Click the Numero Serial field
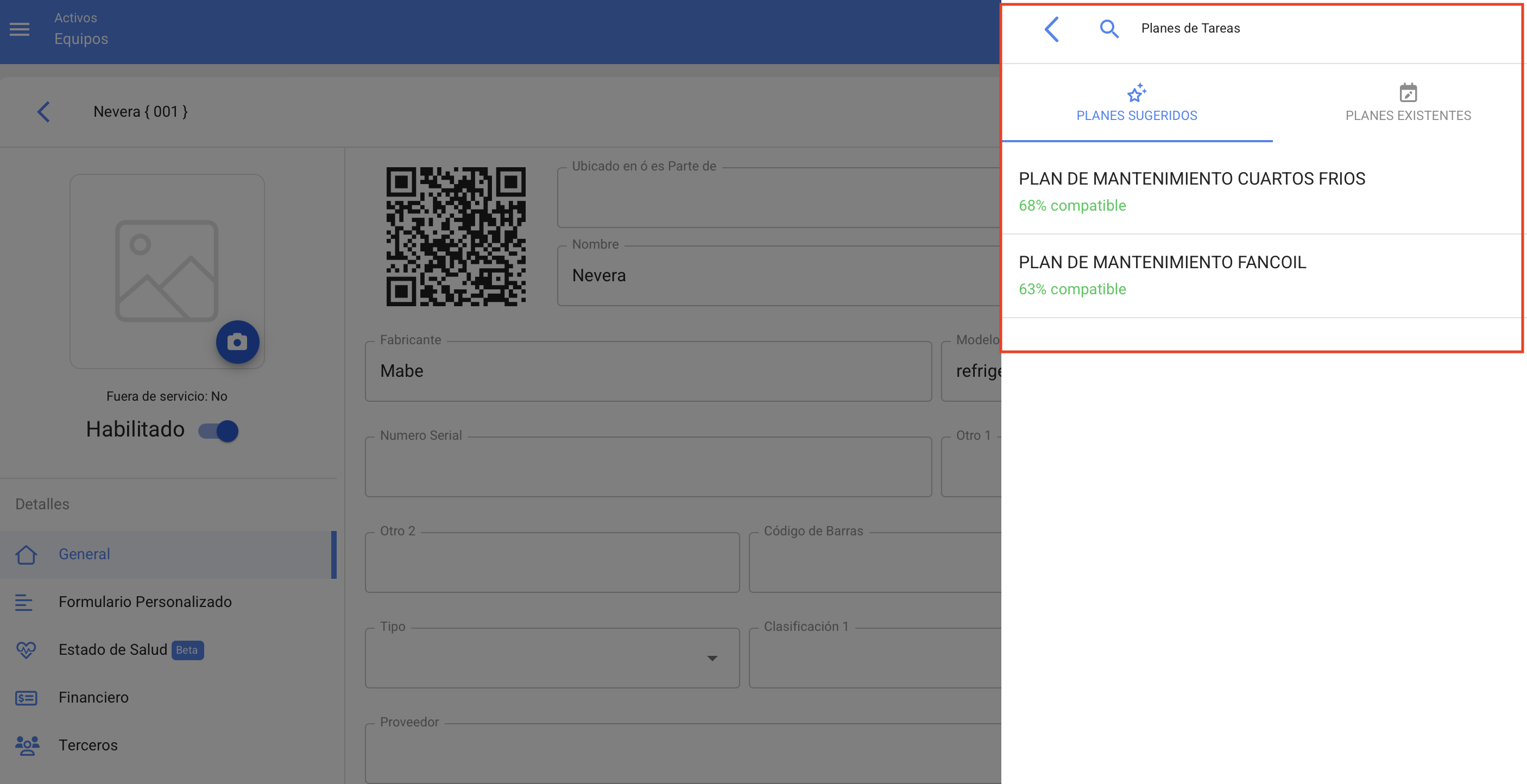Image resolution: width=1527 pixels, height=784 pixels. (x=647, y=467)
